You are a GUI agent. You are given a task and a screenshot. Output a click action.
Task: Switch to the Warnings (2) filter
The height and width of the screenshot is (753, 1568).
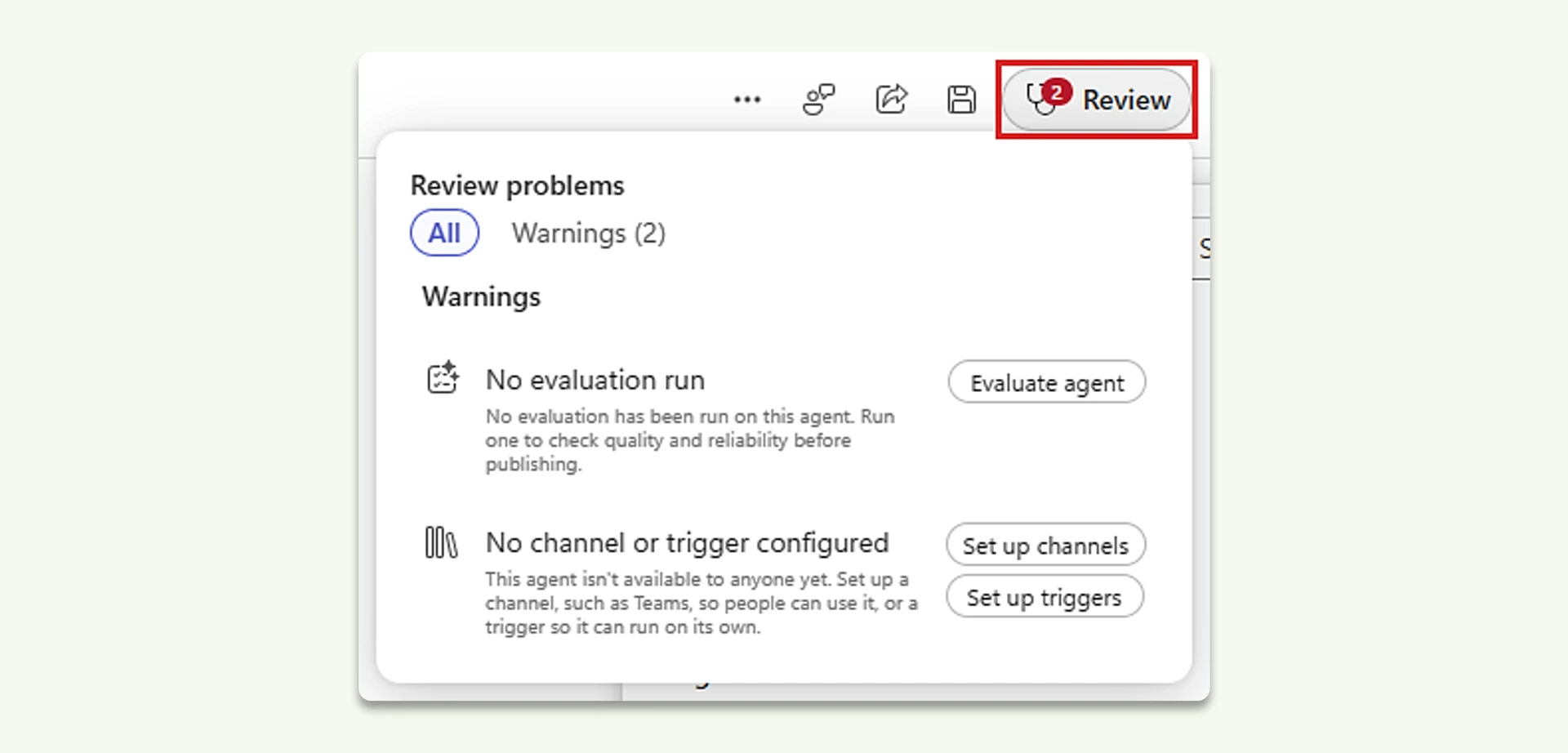(x=588, y=234)
